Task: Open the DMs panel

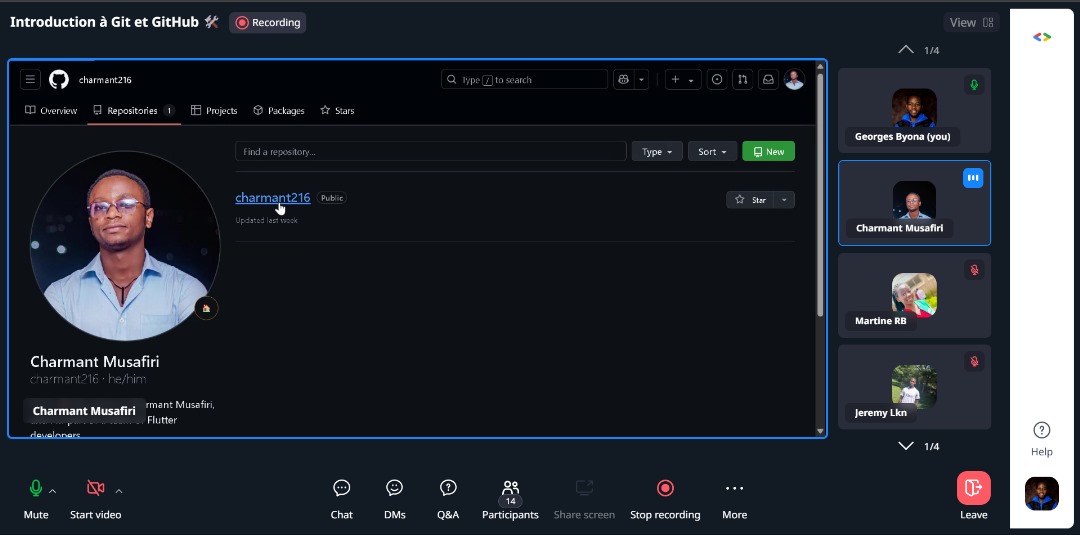Action: (x=395, y=499)
